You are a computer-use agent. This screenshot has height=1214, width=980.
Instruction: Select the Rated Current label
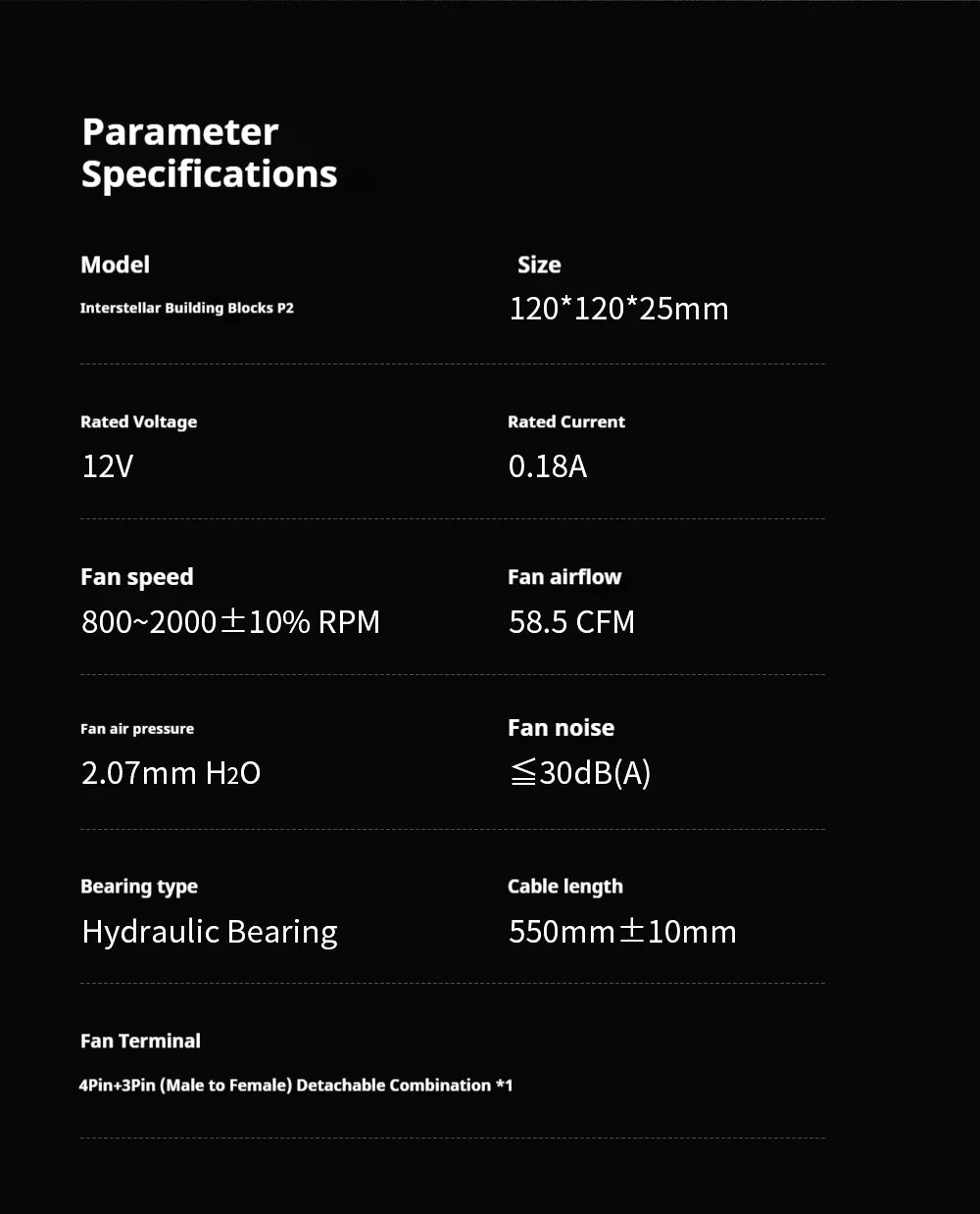click(565, 421)
